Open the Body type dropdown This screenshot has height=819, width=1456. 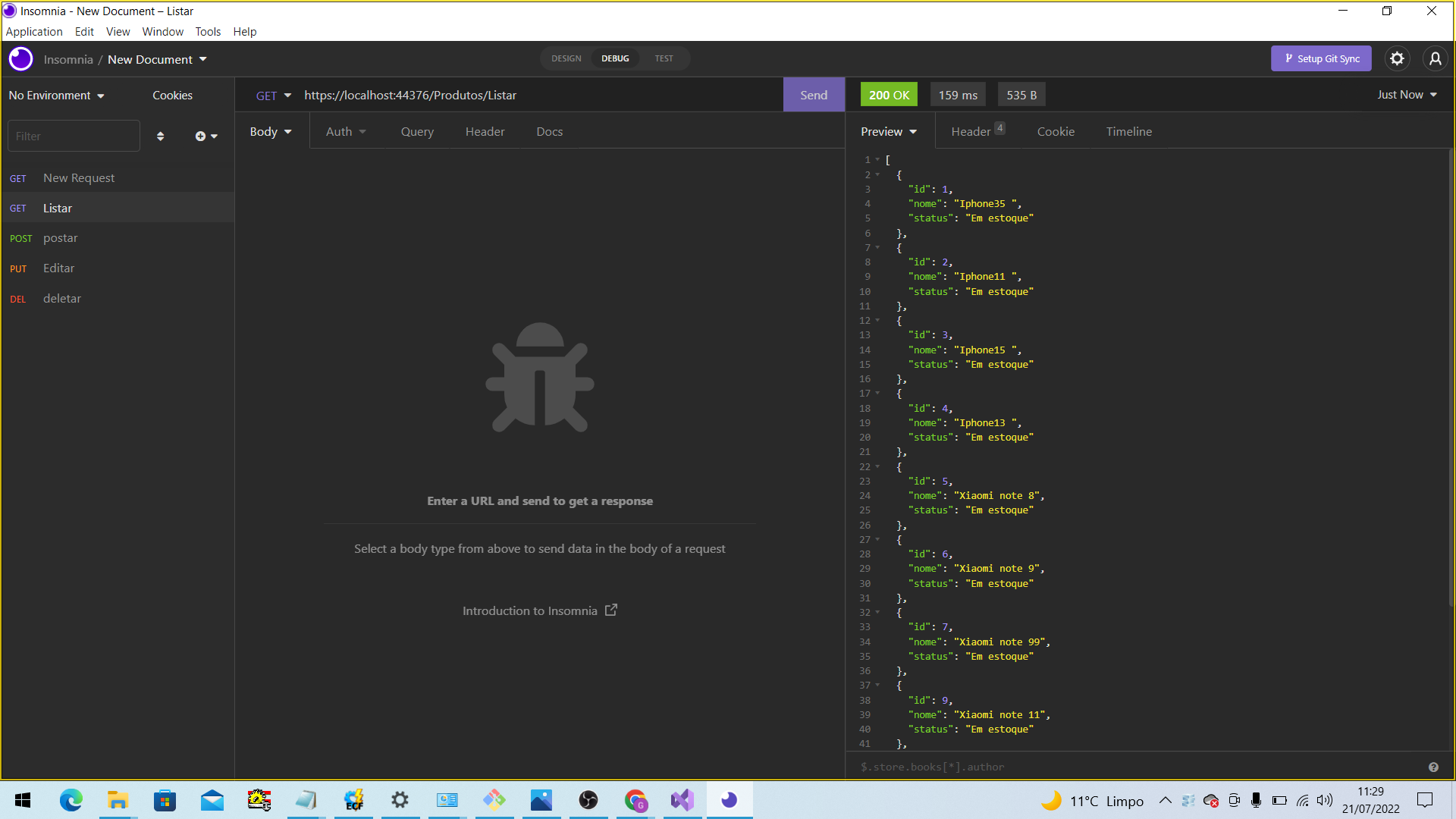pos(271,132)
